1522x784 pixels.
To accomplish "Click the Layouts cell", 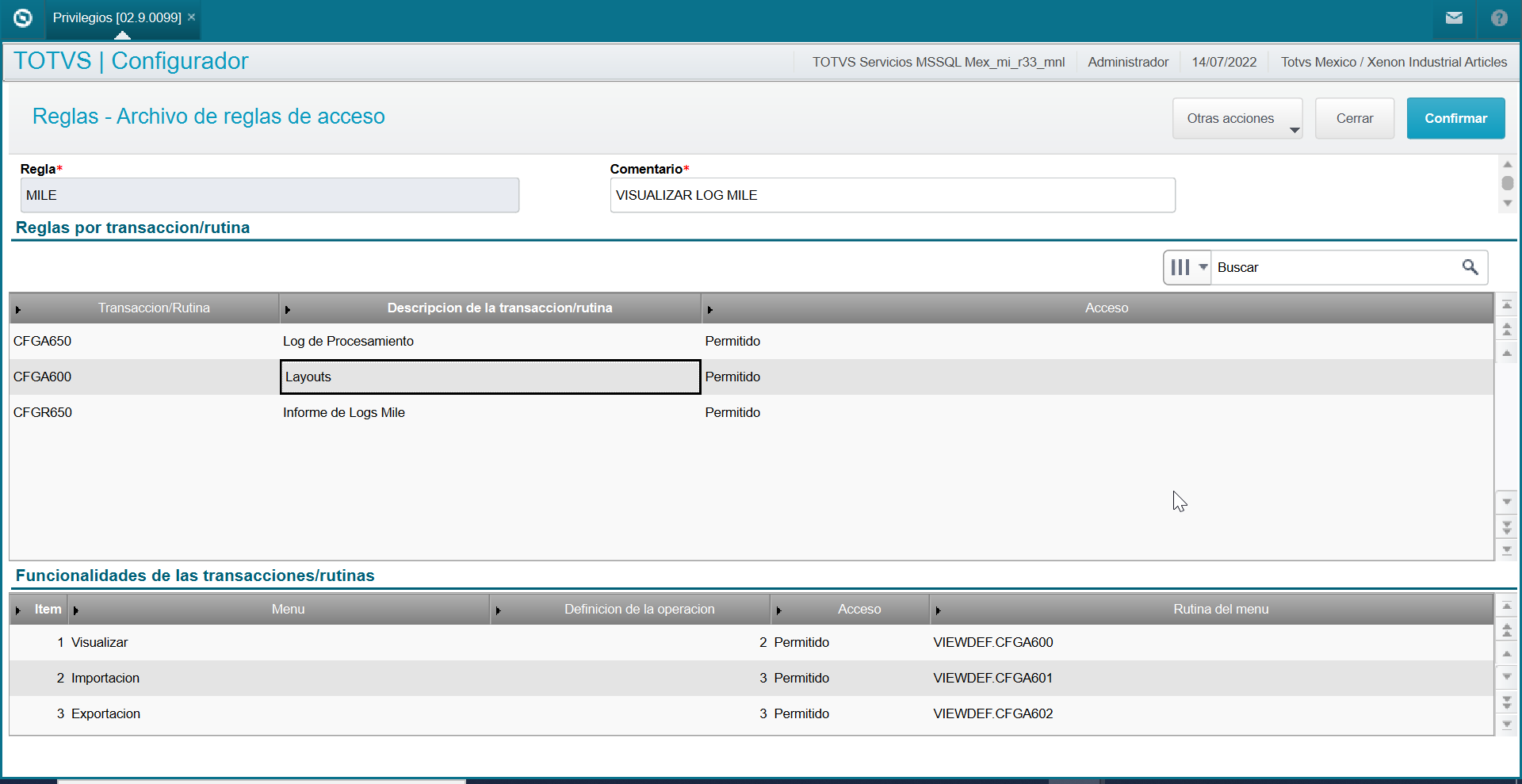I will click(x=490, y=377).
